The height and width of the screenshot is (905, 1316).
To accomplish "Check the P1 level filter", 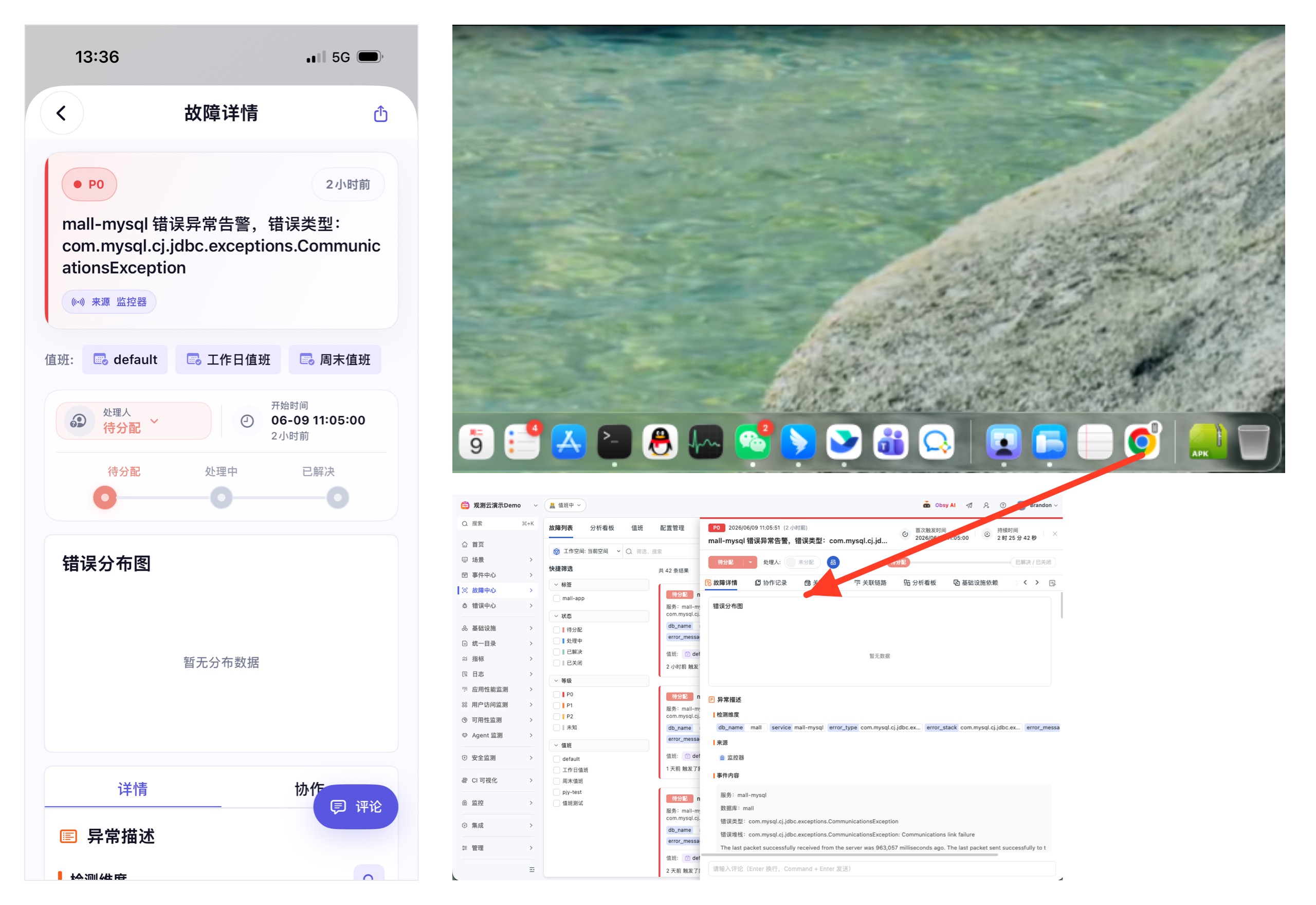I will pyautogui.click(x=557, y=705).
